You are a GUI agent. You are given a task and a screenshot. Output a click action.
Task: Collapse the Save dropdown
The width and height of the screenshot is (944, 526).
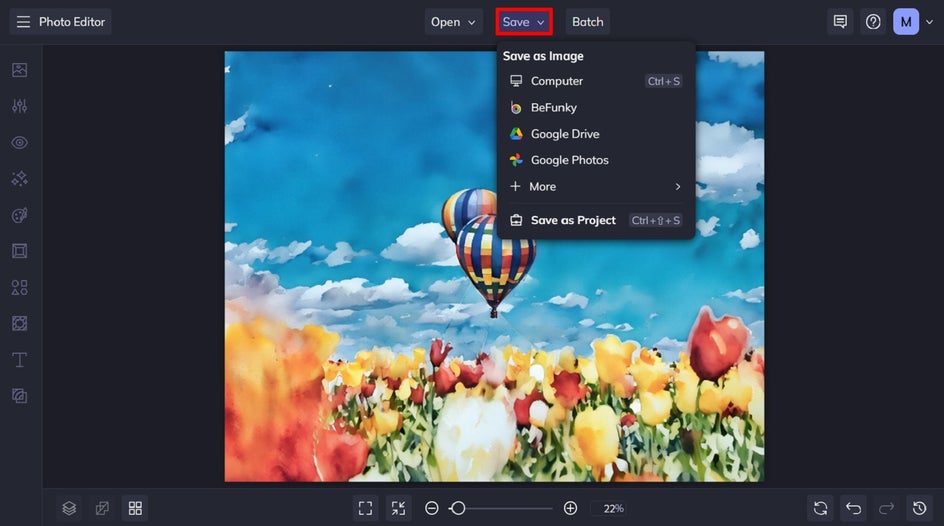[524, 22]
